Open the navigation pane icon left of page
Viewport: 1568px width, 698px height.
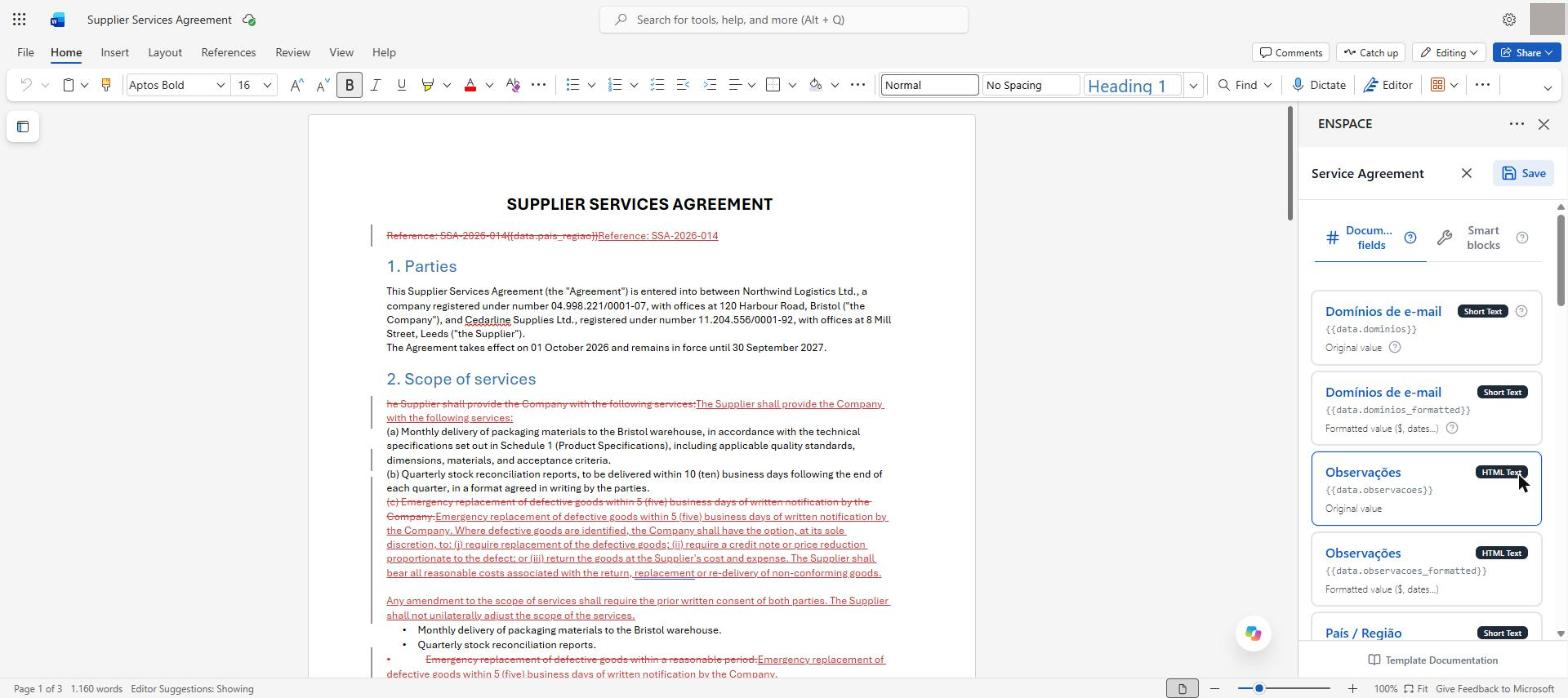23,126
